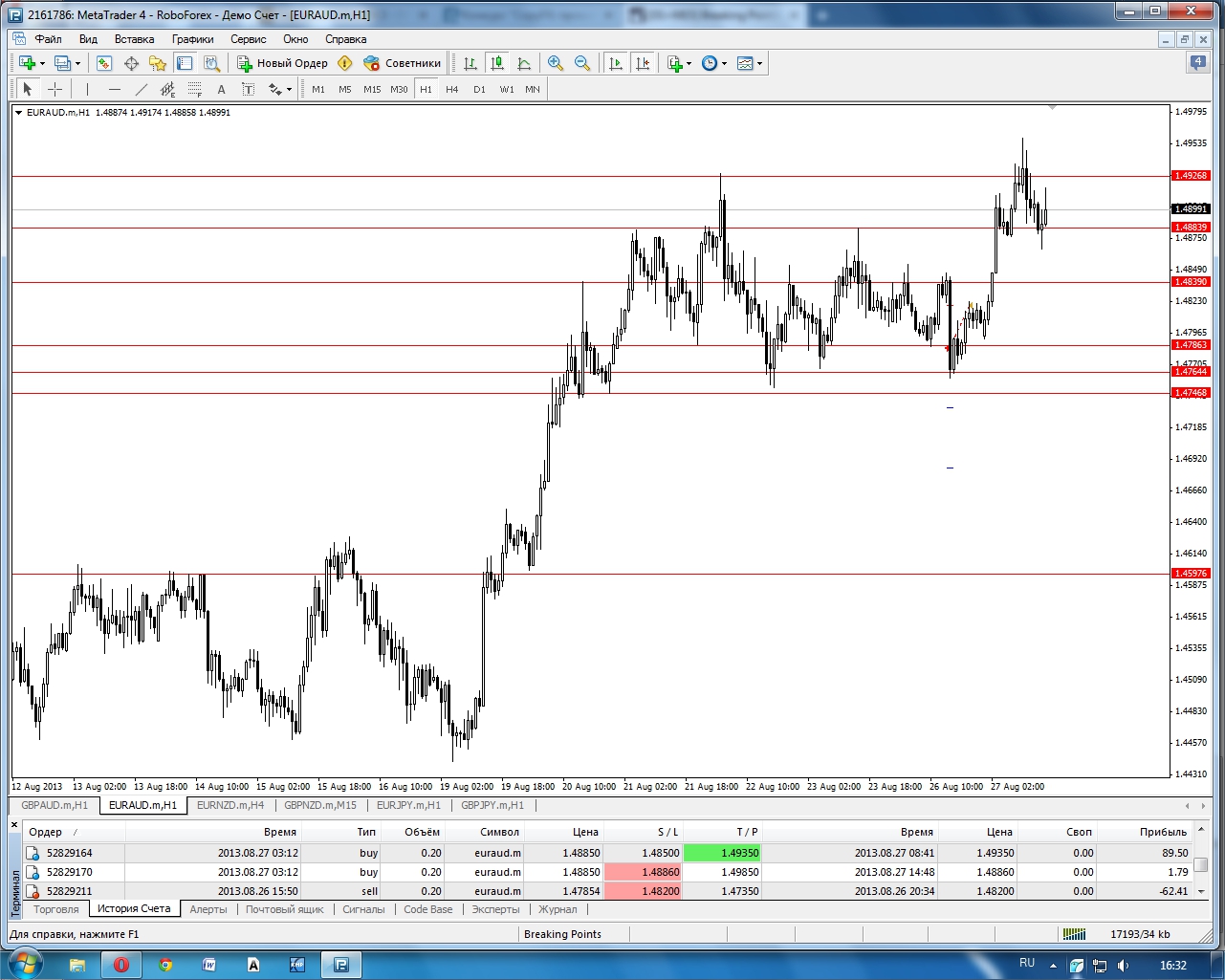
Task: Switch to bar chart type
Action: point(470,63)
